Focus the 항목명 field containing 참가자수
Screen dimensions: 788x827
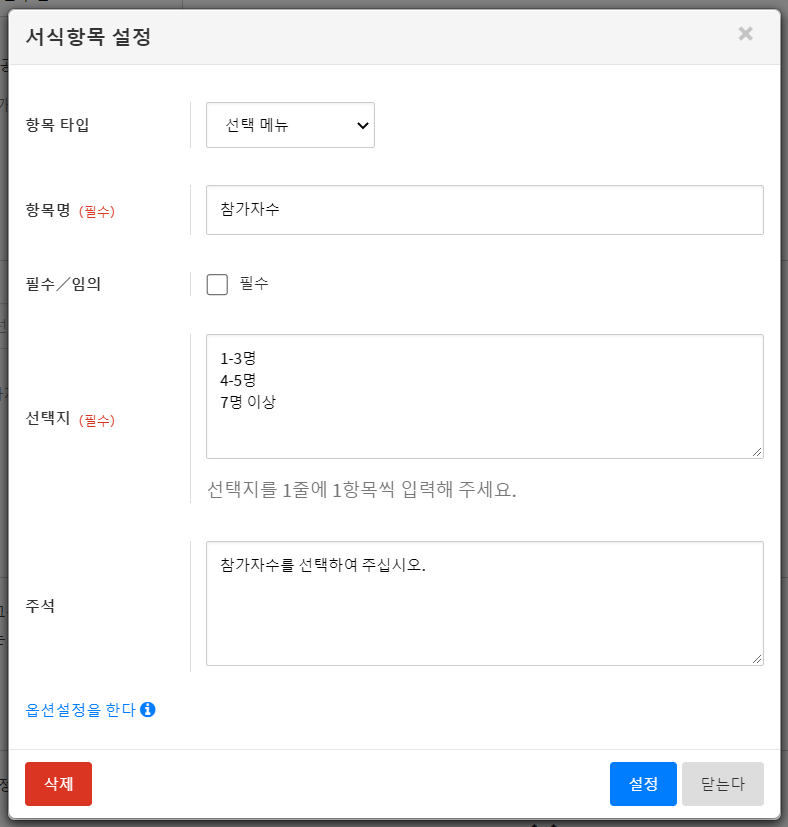point(484,210)
